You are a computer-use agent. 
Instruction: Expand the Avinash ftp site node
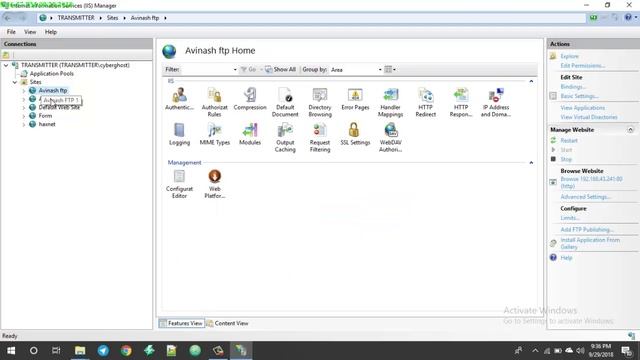click(24, 91)
